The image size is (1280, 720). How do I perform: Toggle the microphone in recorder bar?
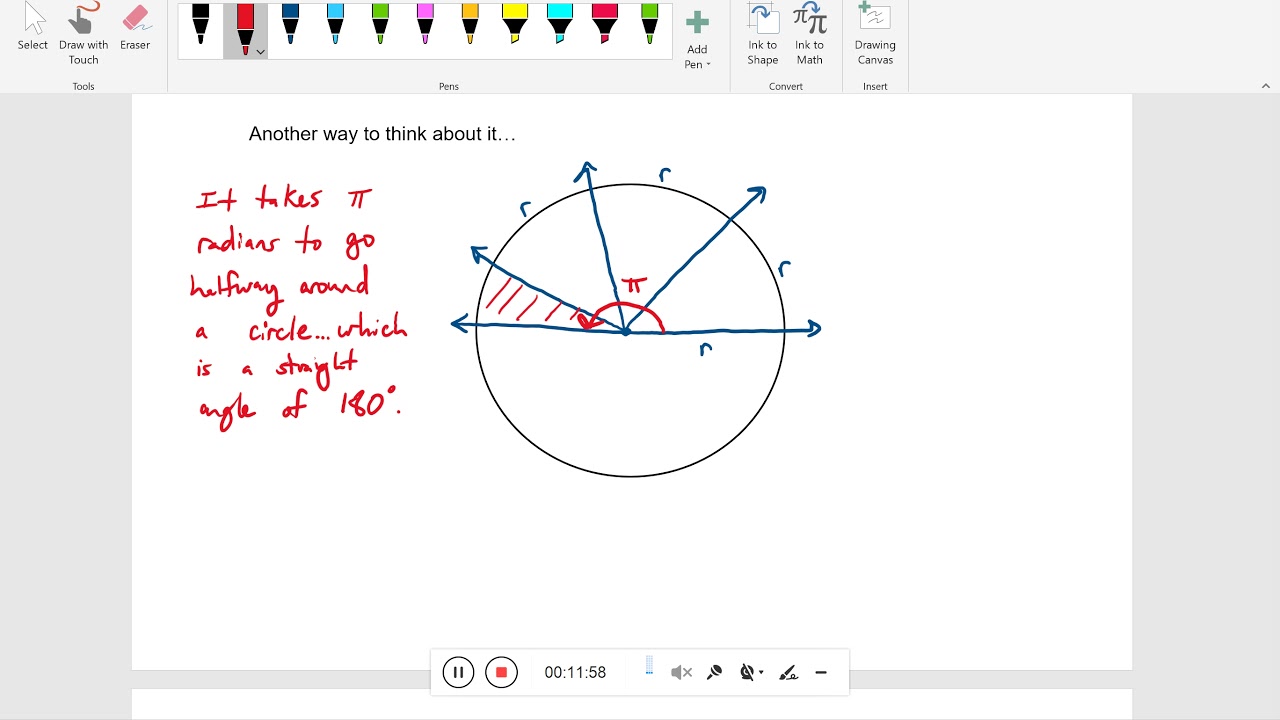714,673
